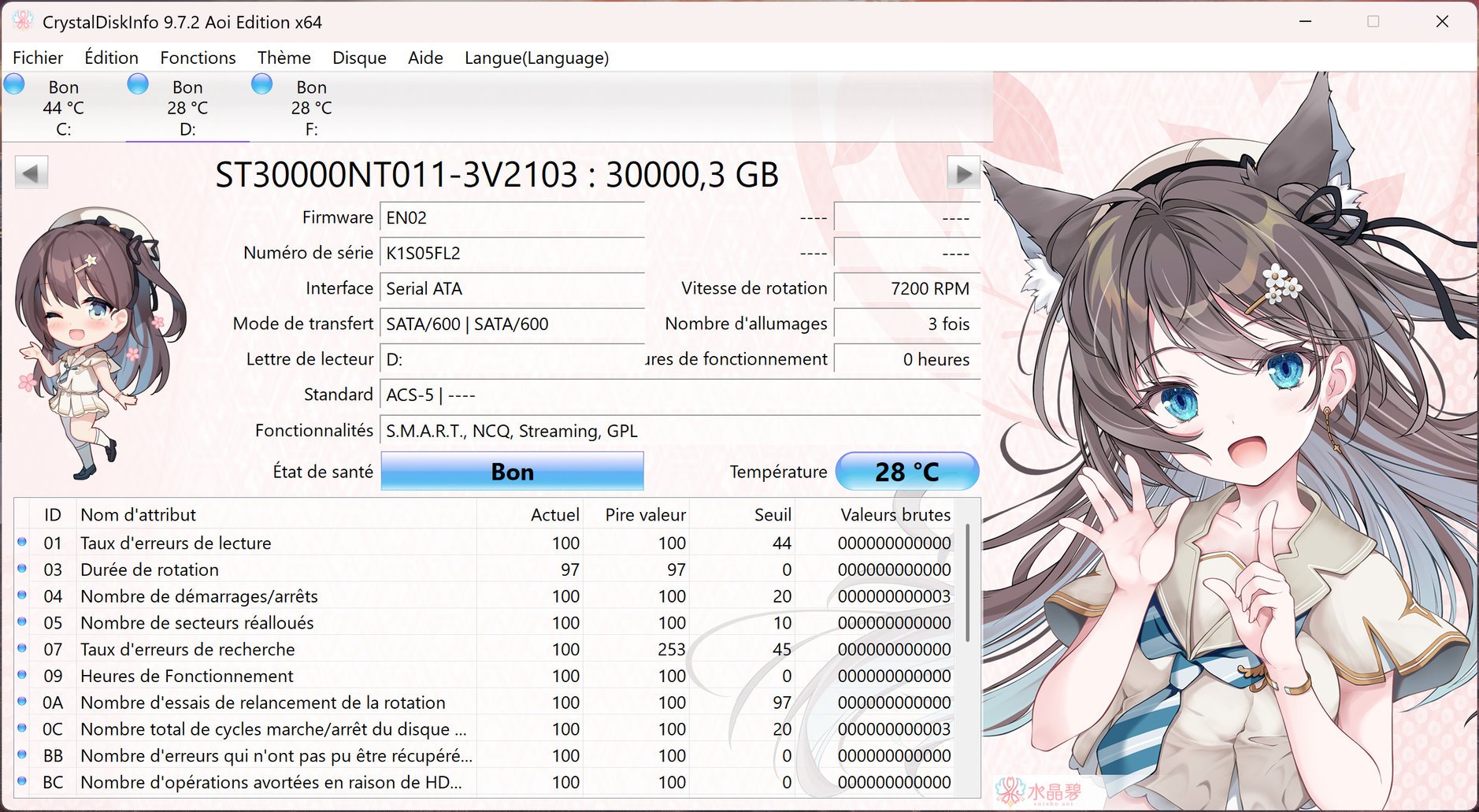1479x812 pixels.
Task: Click the blue status orb for drive F:
Action: click(x=261, y=83)
